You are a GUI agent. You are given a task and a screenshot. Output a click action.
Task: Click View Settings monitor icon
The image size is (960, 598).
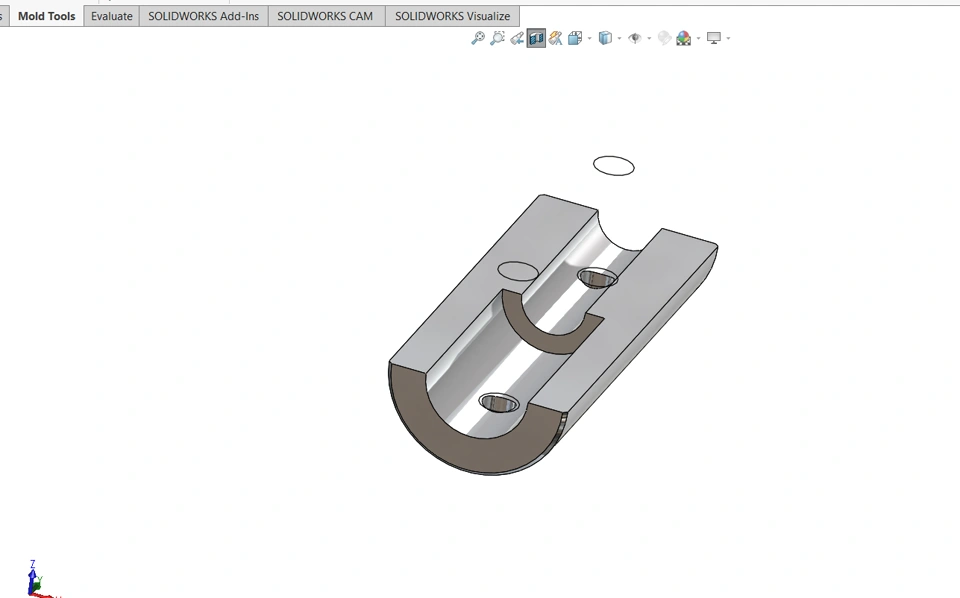(714, 39)
